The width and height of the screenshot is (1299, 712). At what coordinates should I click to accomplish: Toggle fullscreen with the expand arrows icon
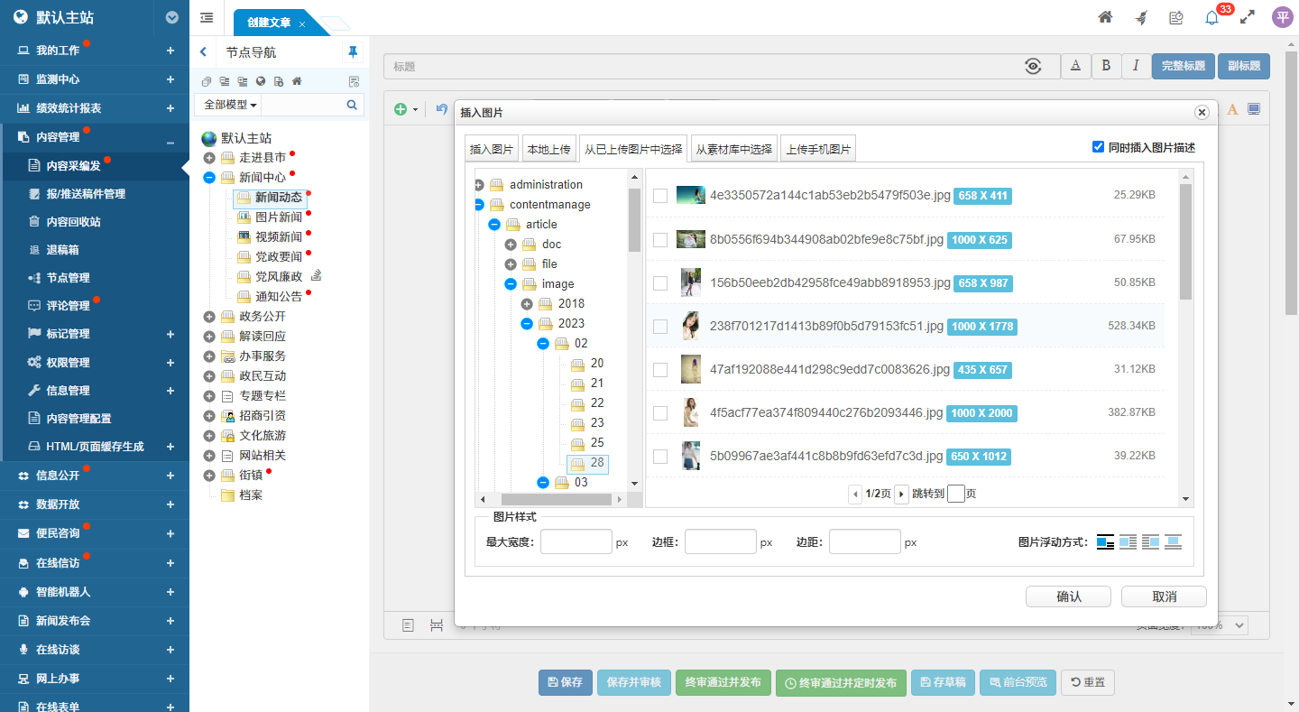[x=1247, y=17]
